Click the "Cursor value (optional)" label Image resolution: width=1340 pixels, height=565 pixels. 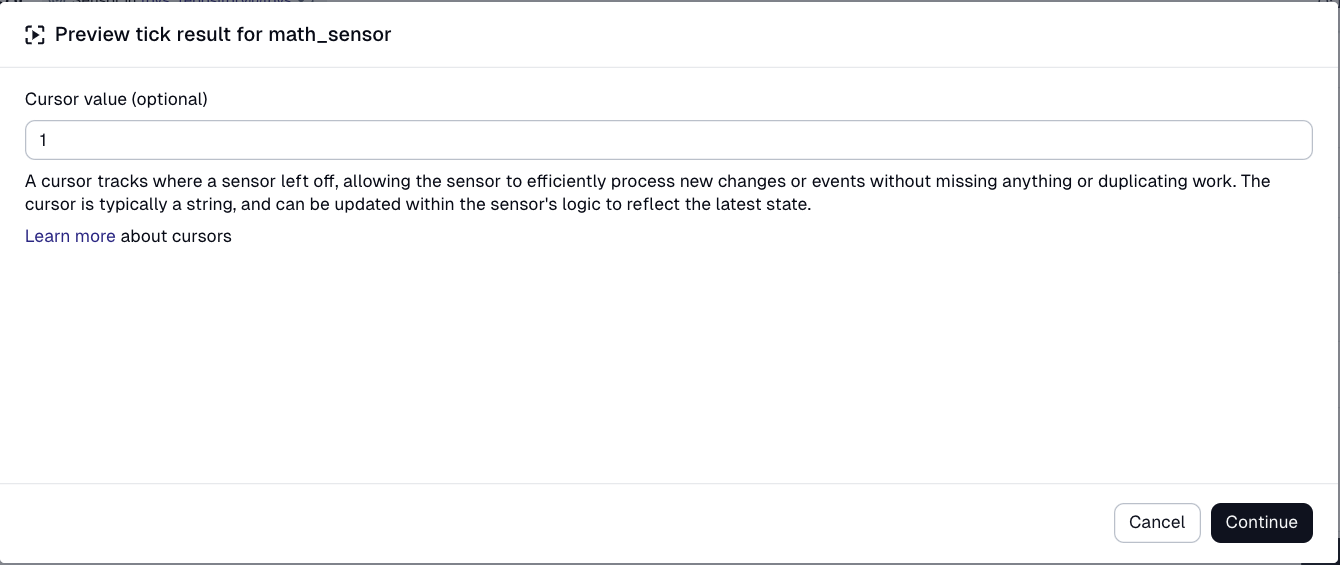(116, 99)
